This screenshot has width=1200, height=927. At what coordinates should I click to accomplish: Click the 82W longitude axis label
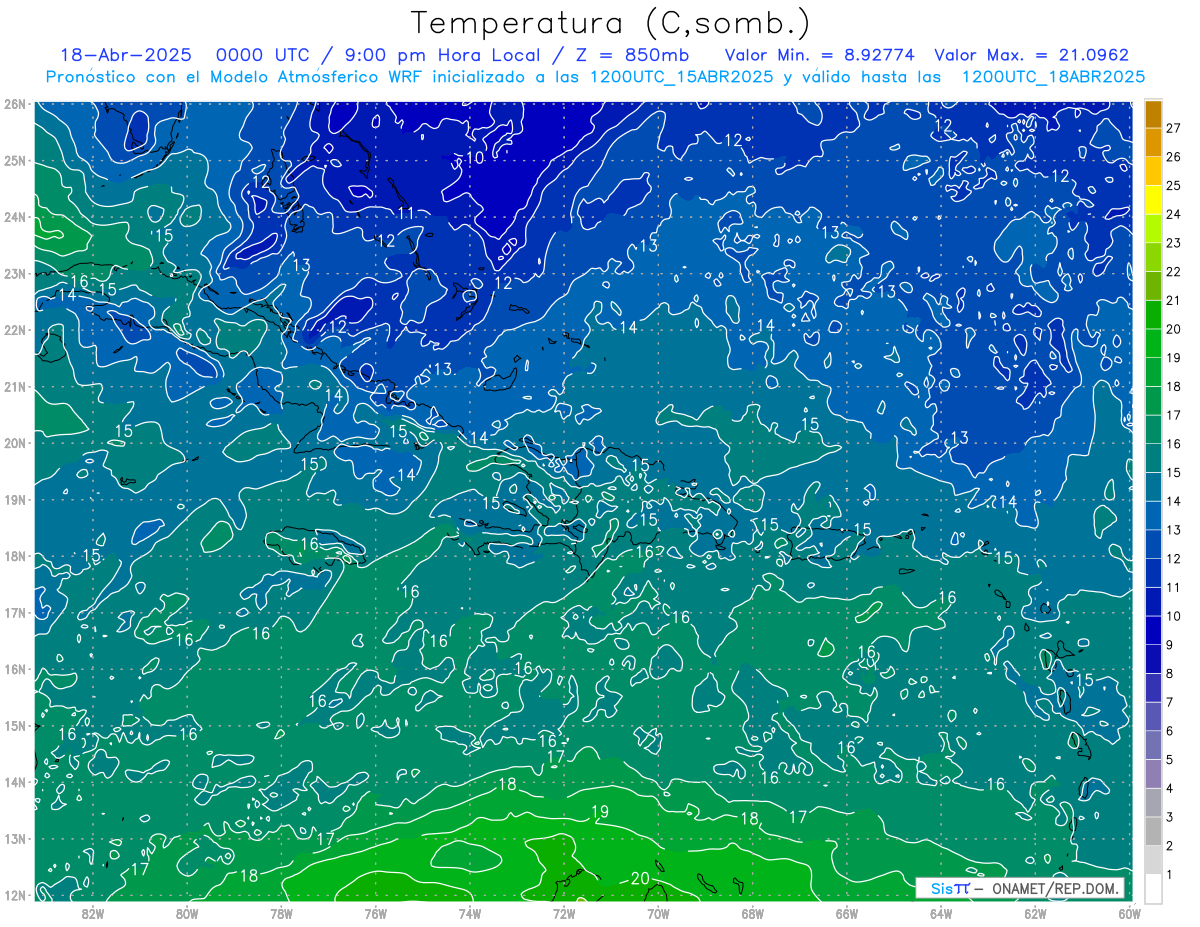[93, 914]
